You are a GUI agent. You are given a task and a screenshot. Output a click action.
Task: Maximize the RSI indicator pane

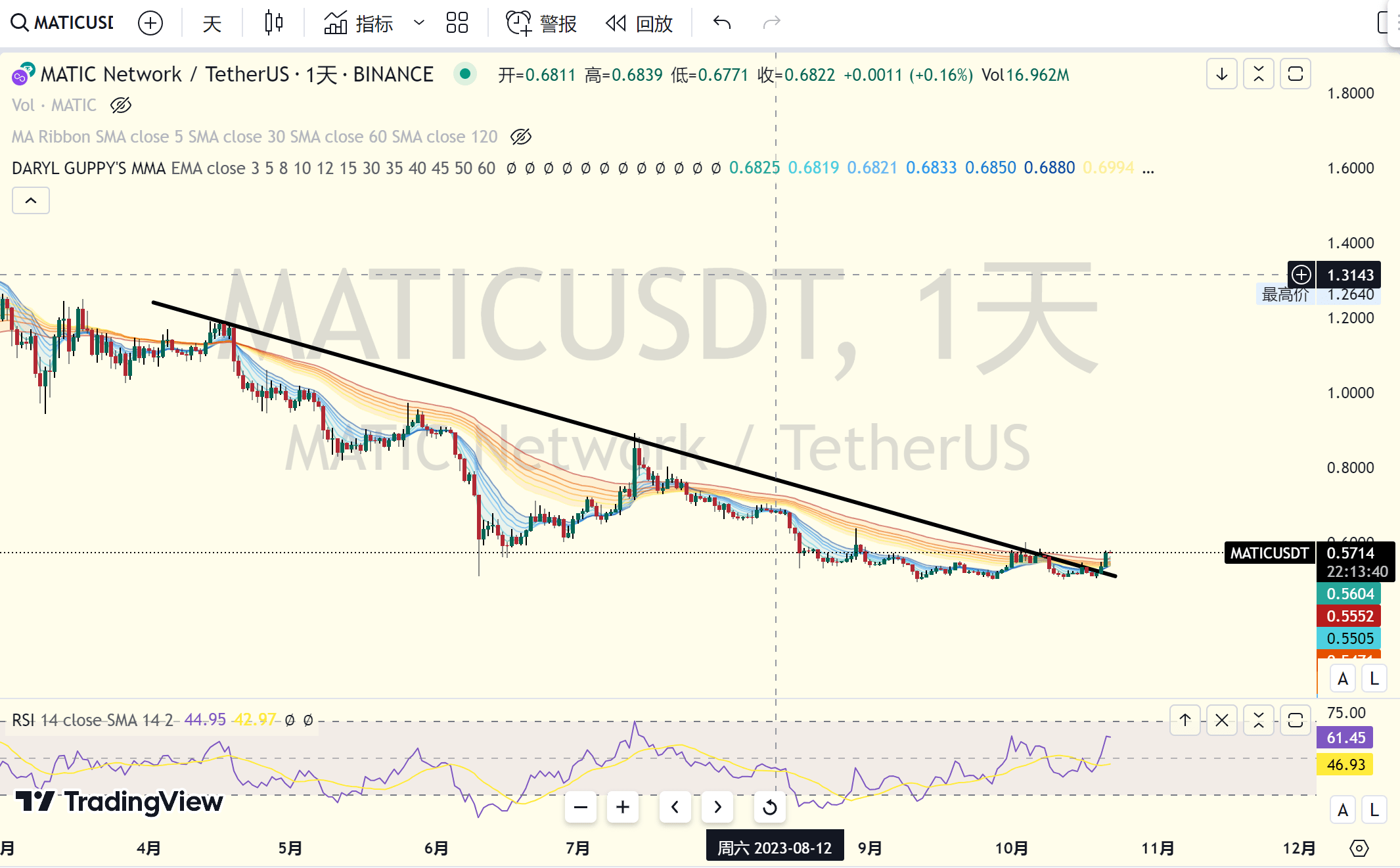coord(1296,720)
